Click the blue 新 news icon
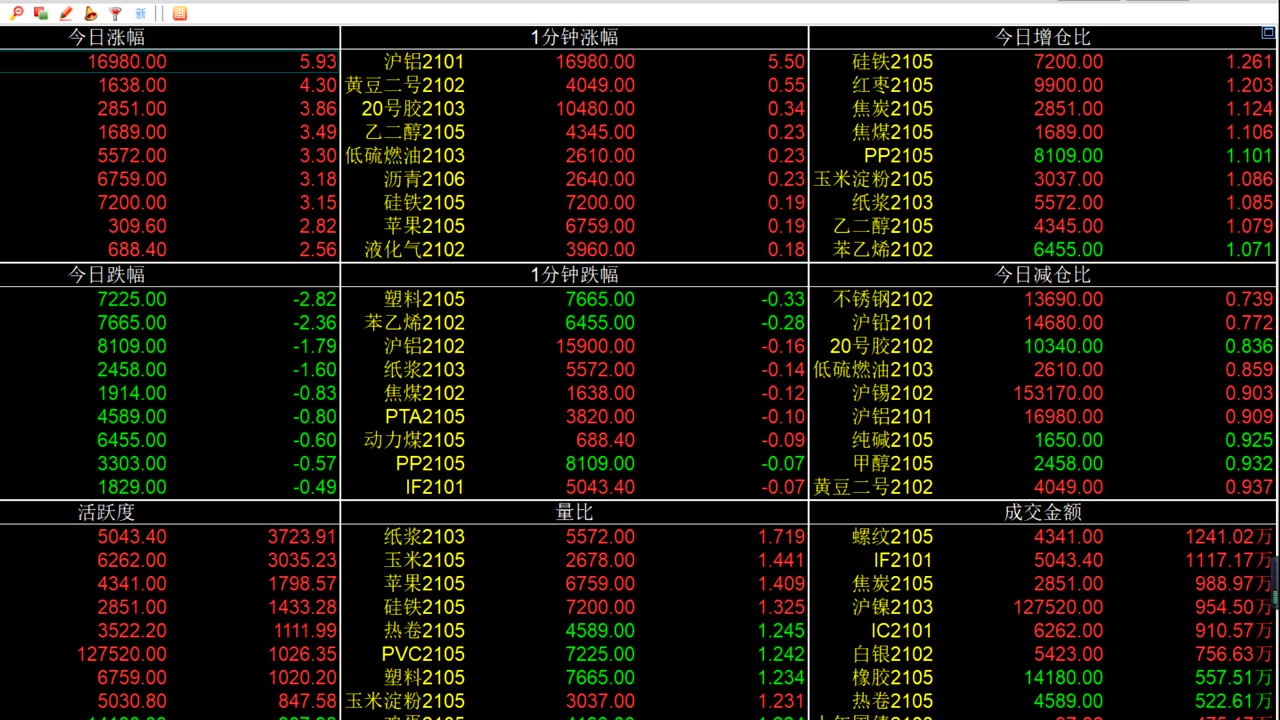This screenshot has height=720, width=1280. pos(140,13)
